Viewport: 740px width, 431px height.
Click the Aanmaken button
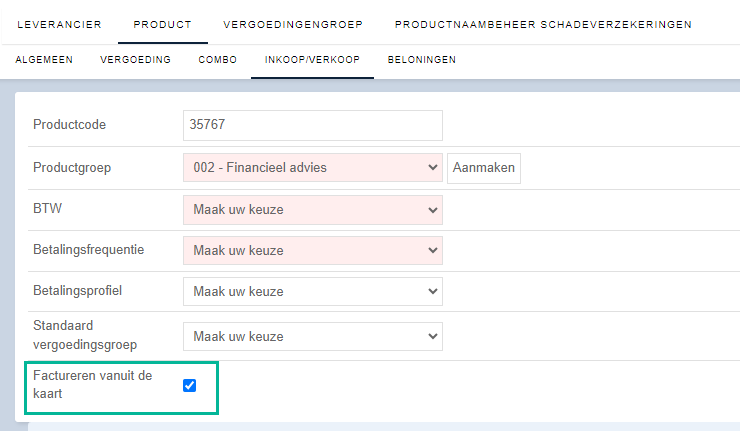[x=484, y=168]
